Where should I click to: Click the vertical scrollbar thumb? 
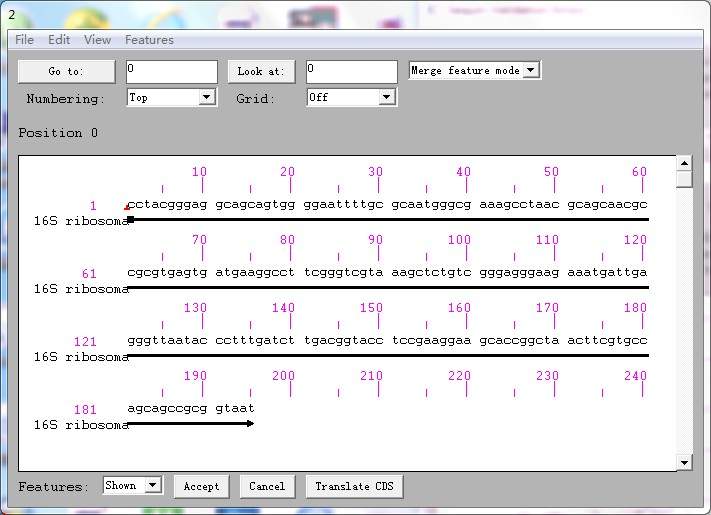point(684,179)
